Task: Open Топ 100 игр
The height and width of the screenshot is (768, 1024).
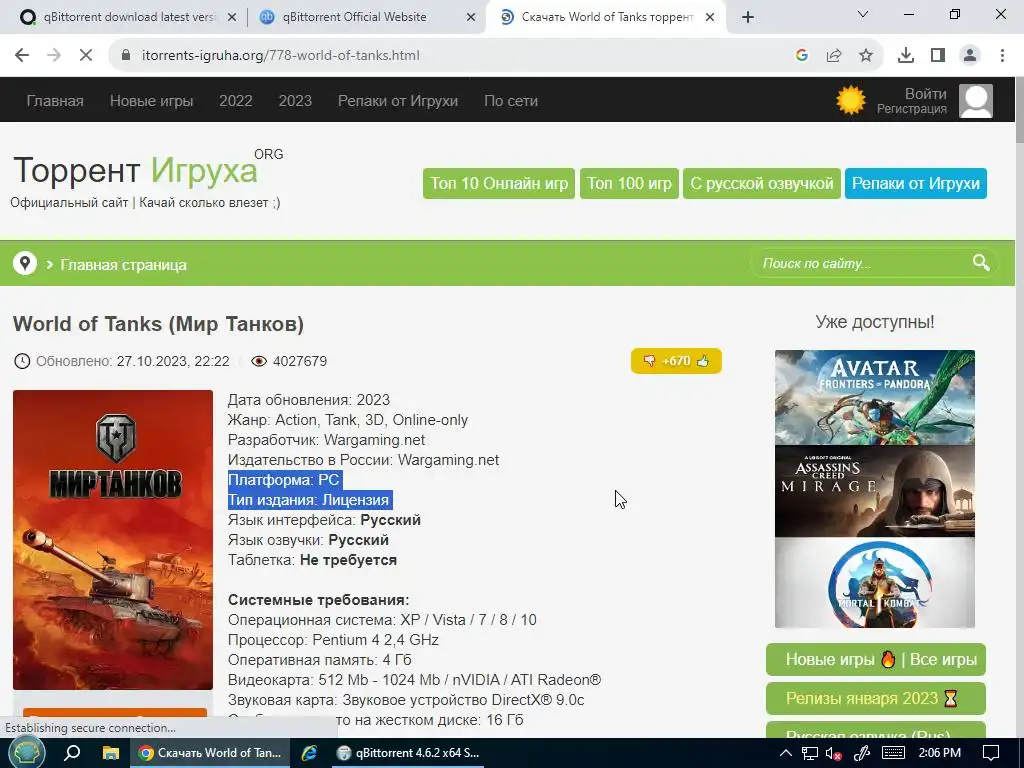Action: point(630,184)
